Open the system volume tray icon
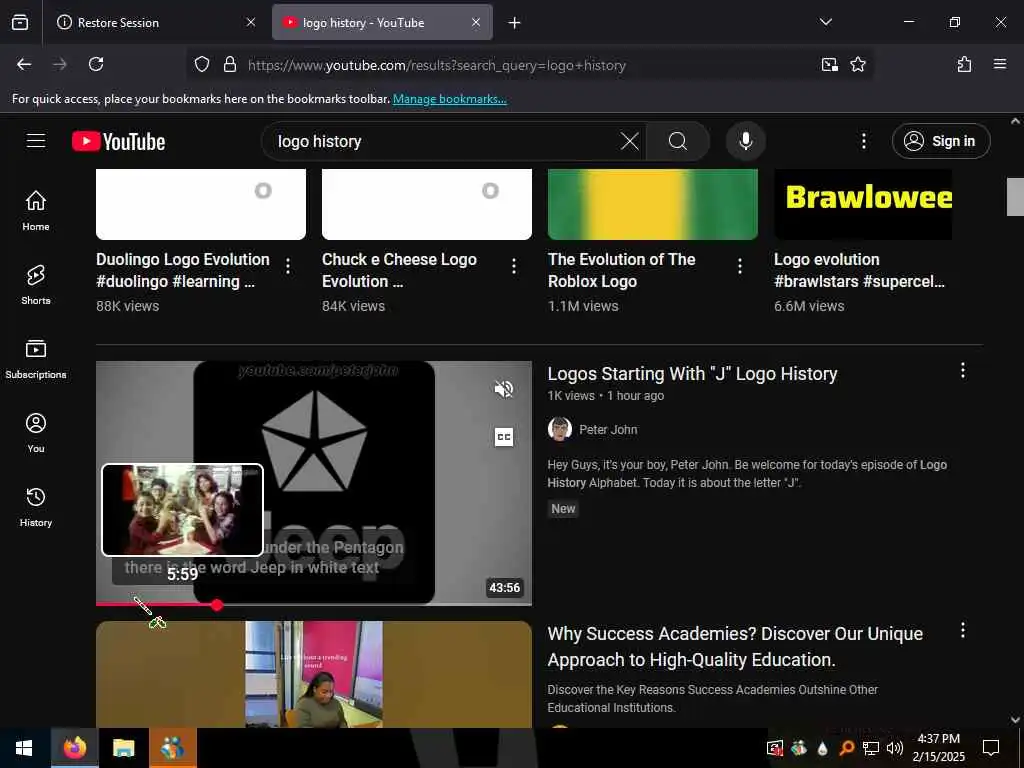Screen dimensions: 1024x768 tap(894, 748)
